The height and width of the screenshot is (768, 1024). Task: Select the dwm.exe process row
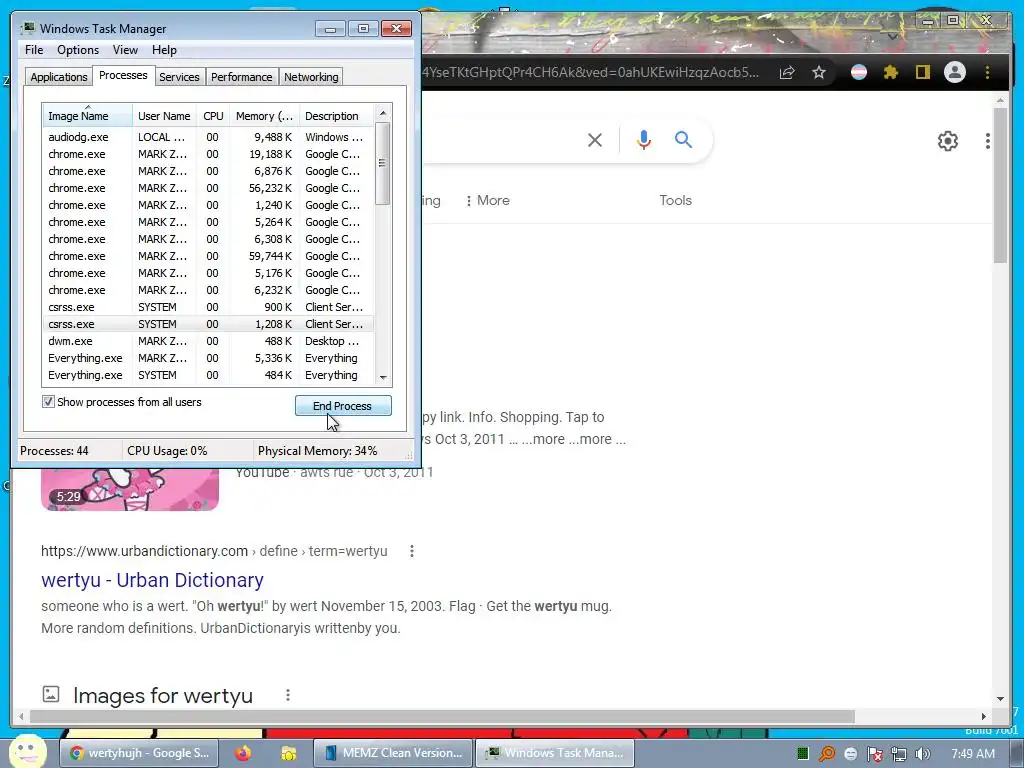tap(208, 341)
